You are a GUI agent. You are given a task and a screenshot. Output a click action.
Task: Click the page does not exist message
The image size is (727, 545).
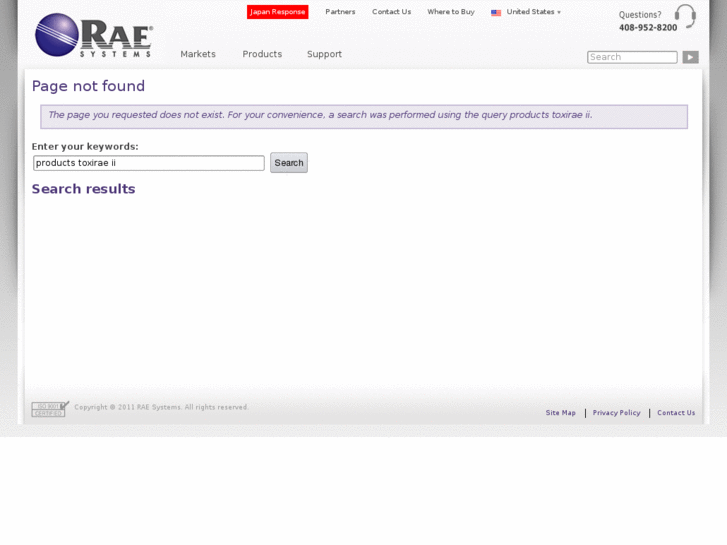tap(364, 116)
